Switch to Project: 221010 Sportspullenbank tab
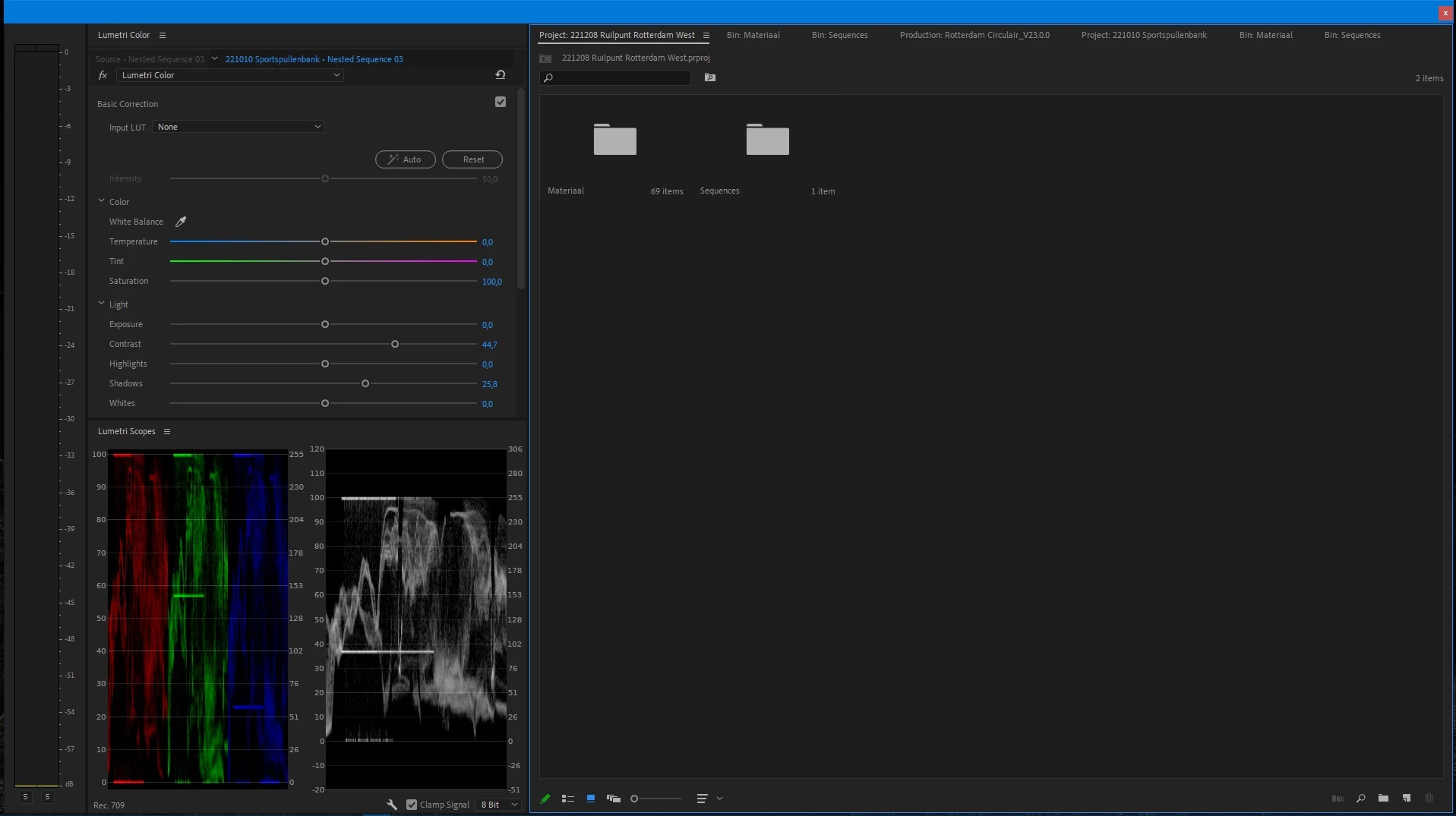The image size is (1456, 816). click(x=1144, y=35)
